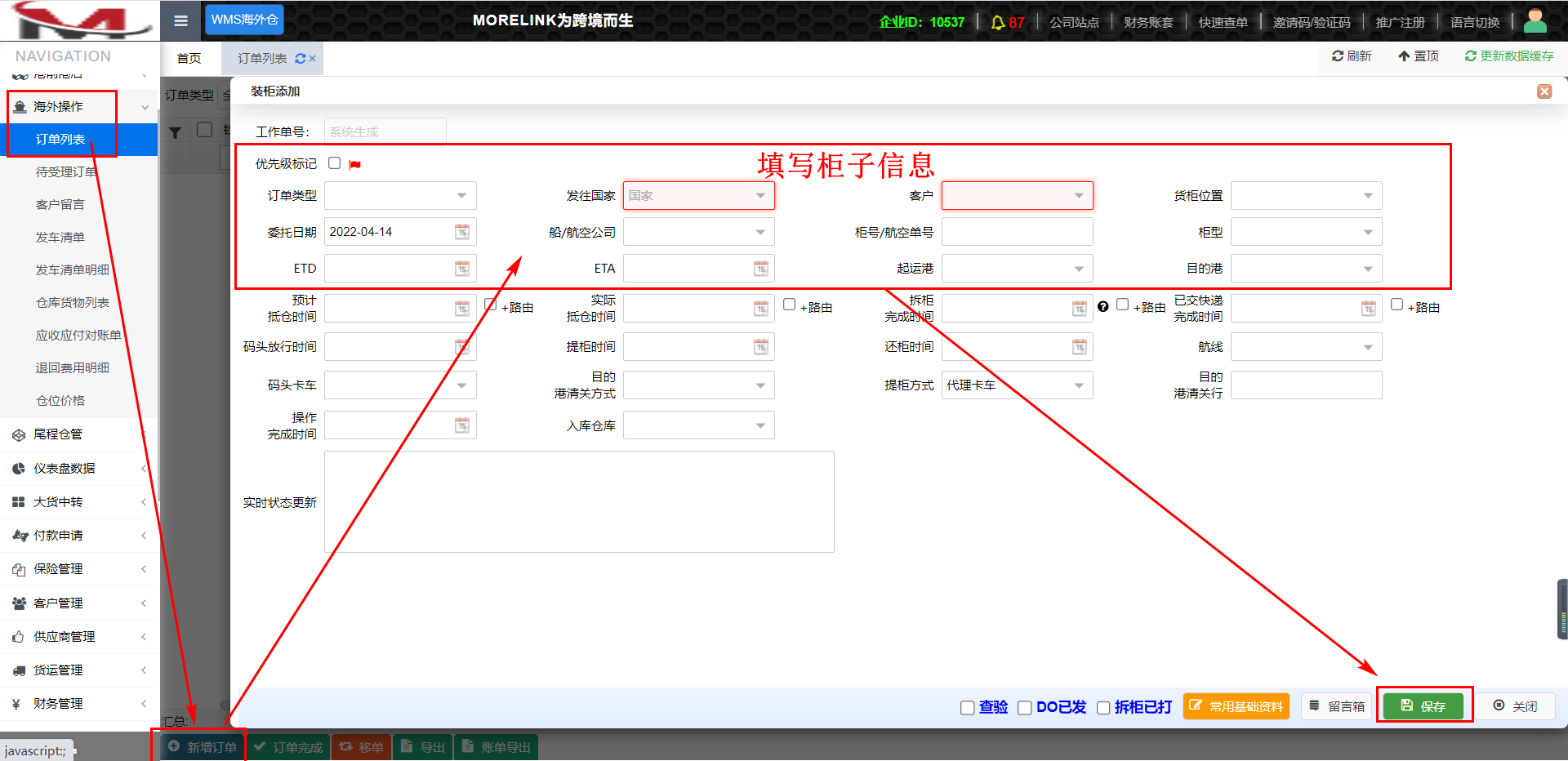The width and height of the screenshot is (1568, 761).
Task: Open calendar picker for 提柜时间
Action: tap(761, 347)
